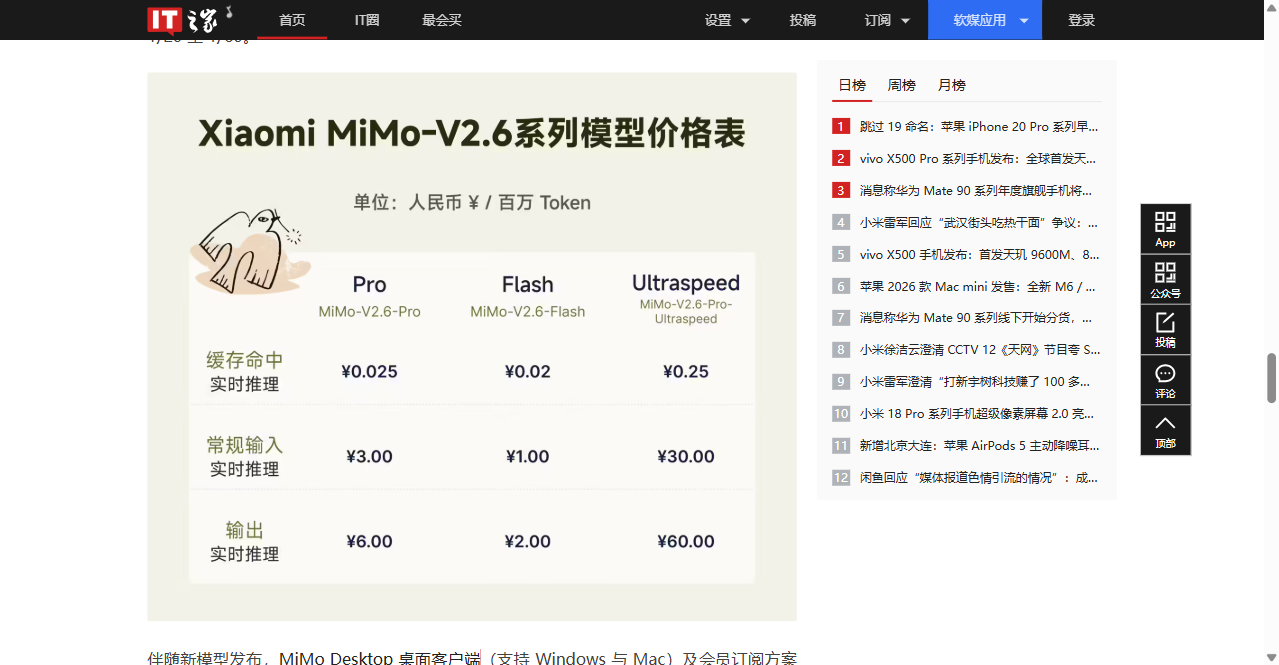This screenshot has height=665, width=1279.
Task: Expand the 订阅 dropdown
Action: click(x=887, y=20)
